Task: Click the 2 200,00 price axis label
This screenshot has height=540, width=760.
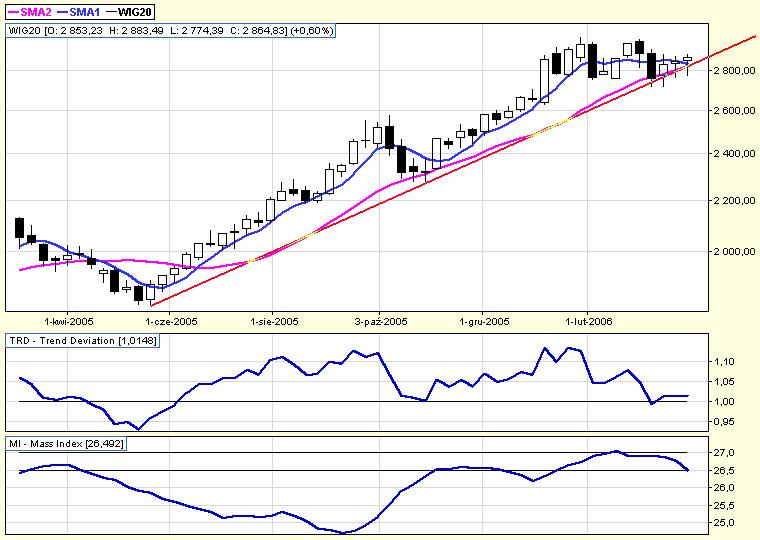Action: click(734, 200)
